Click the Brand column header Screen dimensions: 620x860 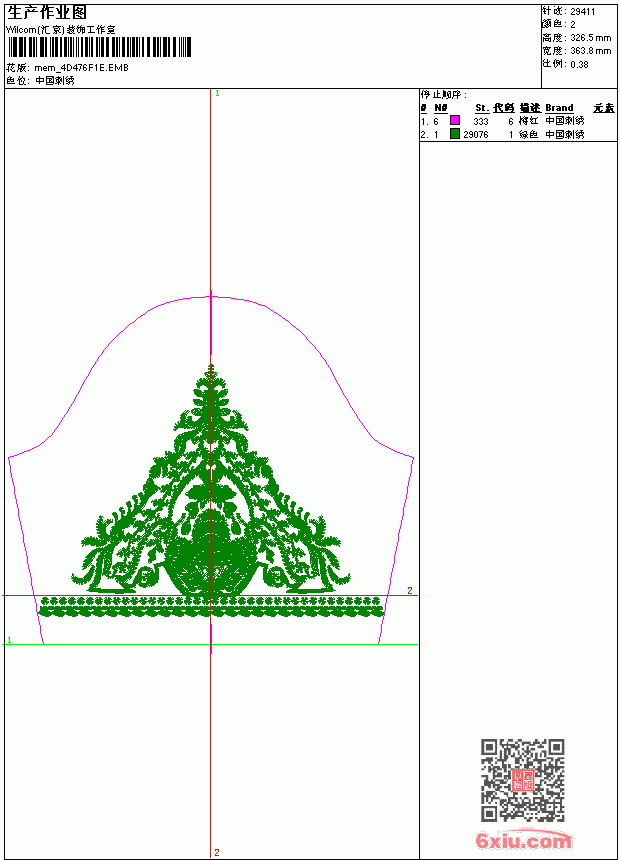[559, 108]
